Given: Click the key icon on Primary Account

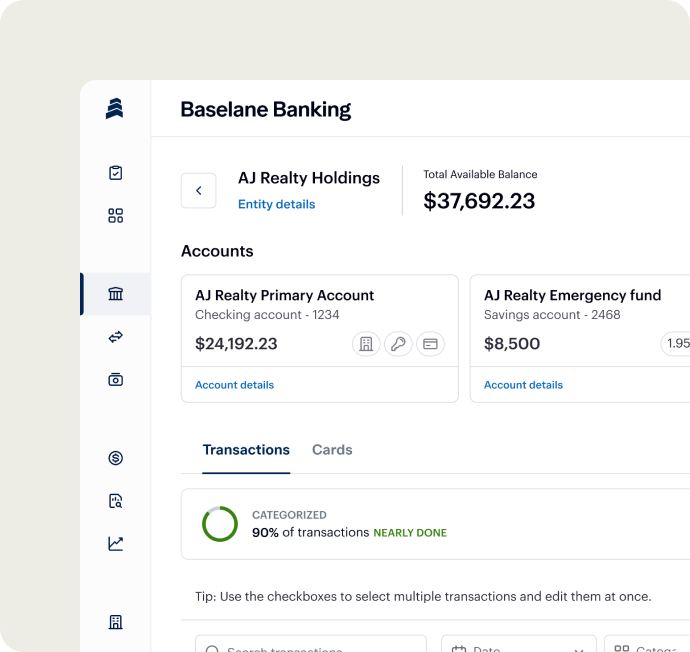Looking at the screenshot, I should point(398,344).
